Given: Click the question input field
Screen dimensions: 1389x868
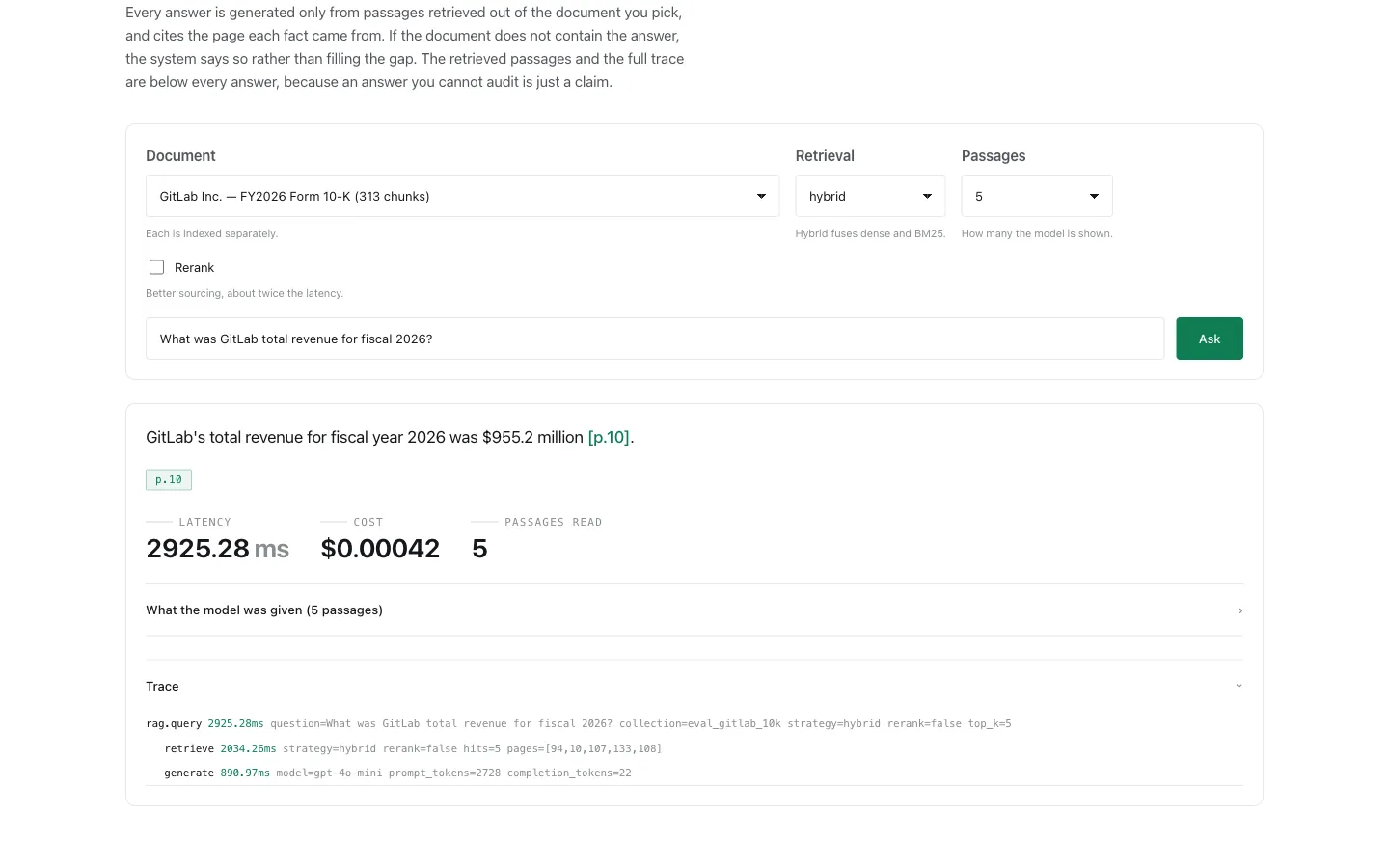Looking at the screenshot, I should [x=655, y=339].
